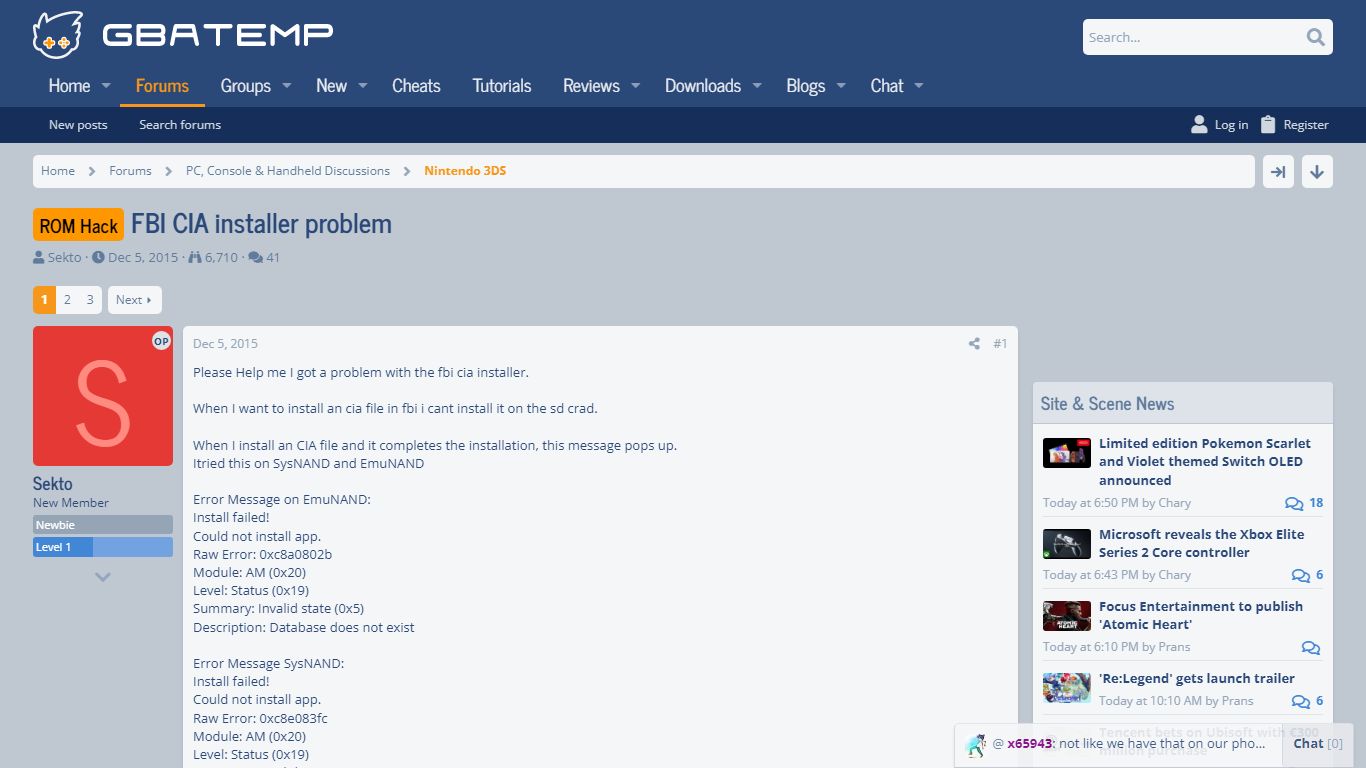Click Pokemon Scarlet Switch OLED thumbnail
1366x768 pixels.
[x=1067, y=453]
